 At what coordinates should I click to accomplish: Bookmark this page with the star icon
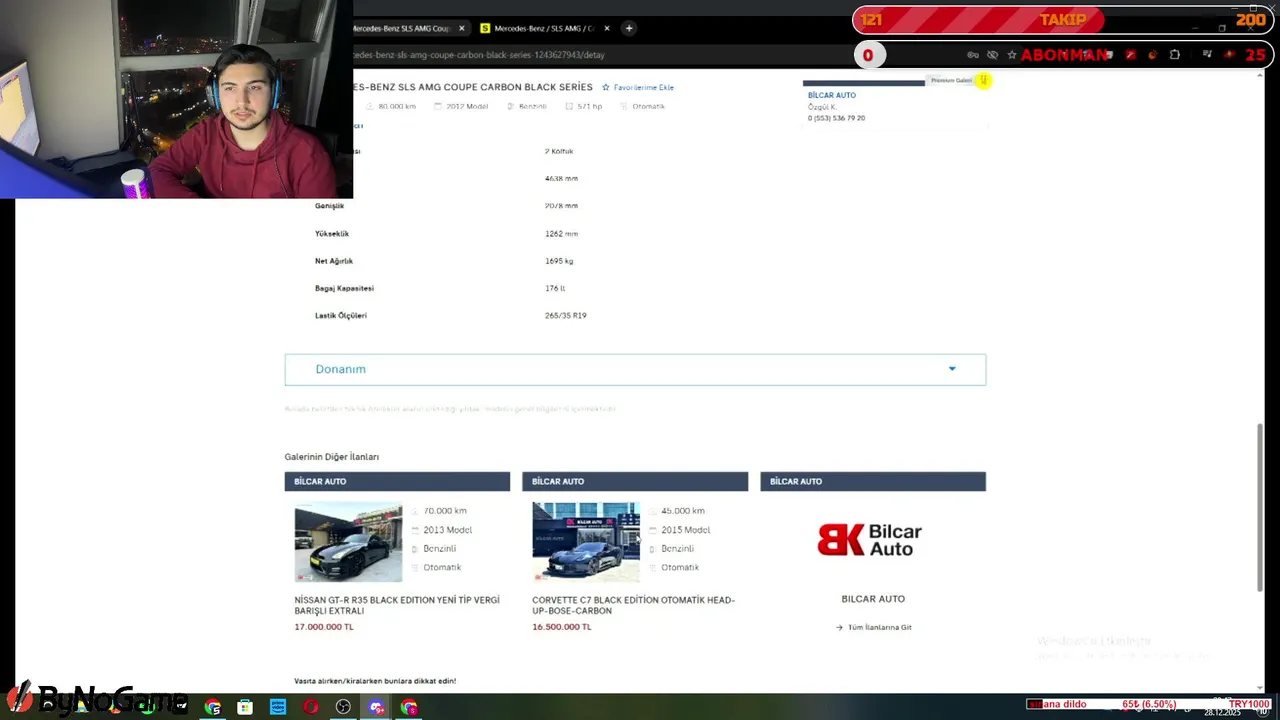point(1012,55)
